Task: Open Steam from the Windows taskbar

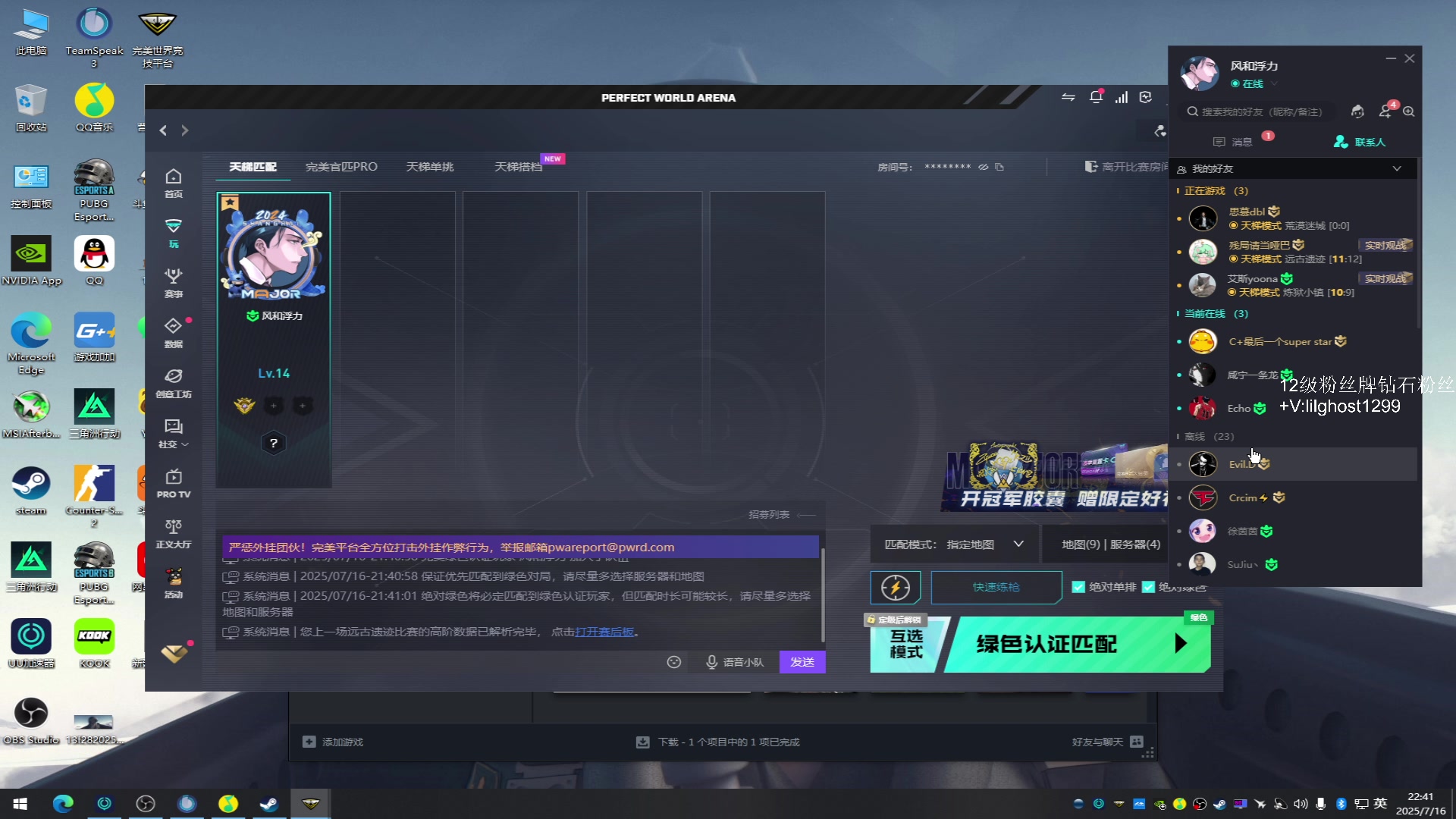Action: click(269, 803)
